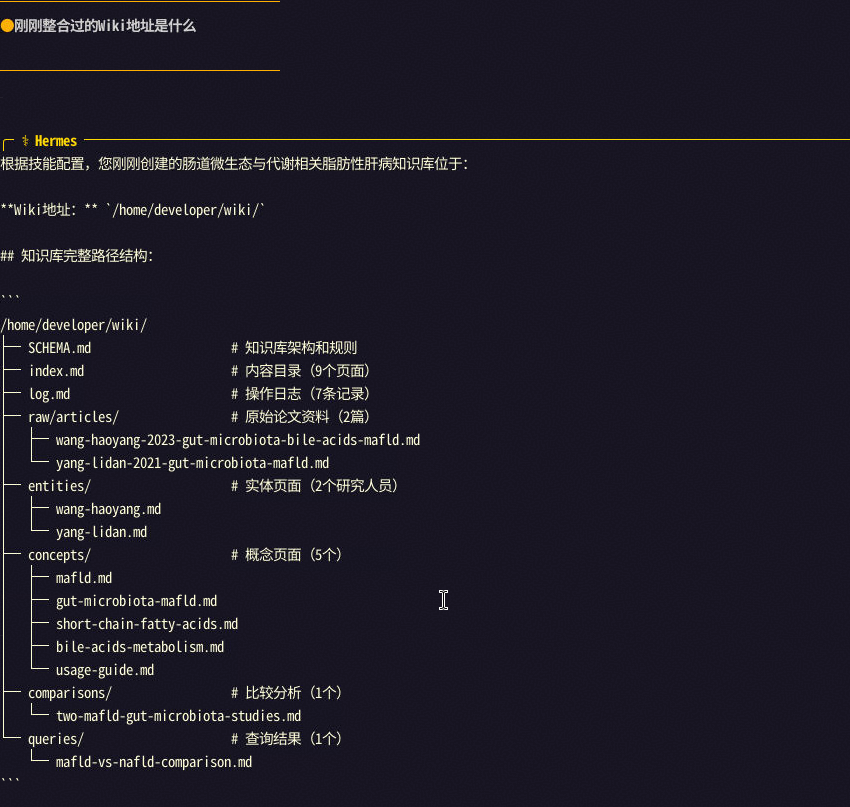Click mafld.md under concepts

[x=84, y=578]
